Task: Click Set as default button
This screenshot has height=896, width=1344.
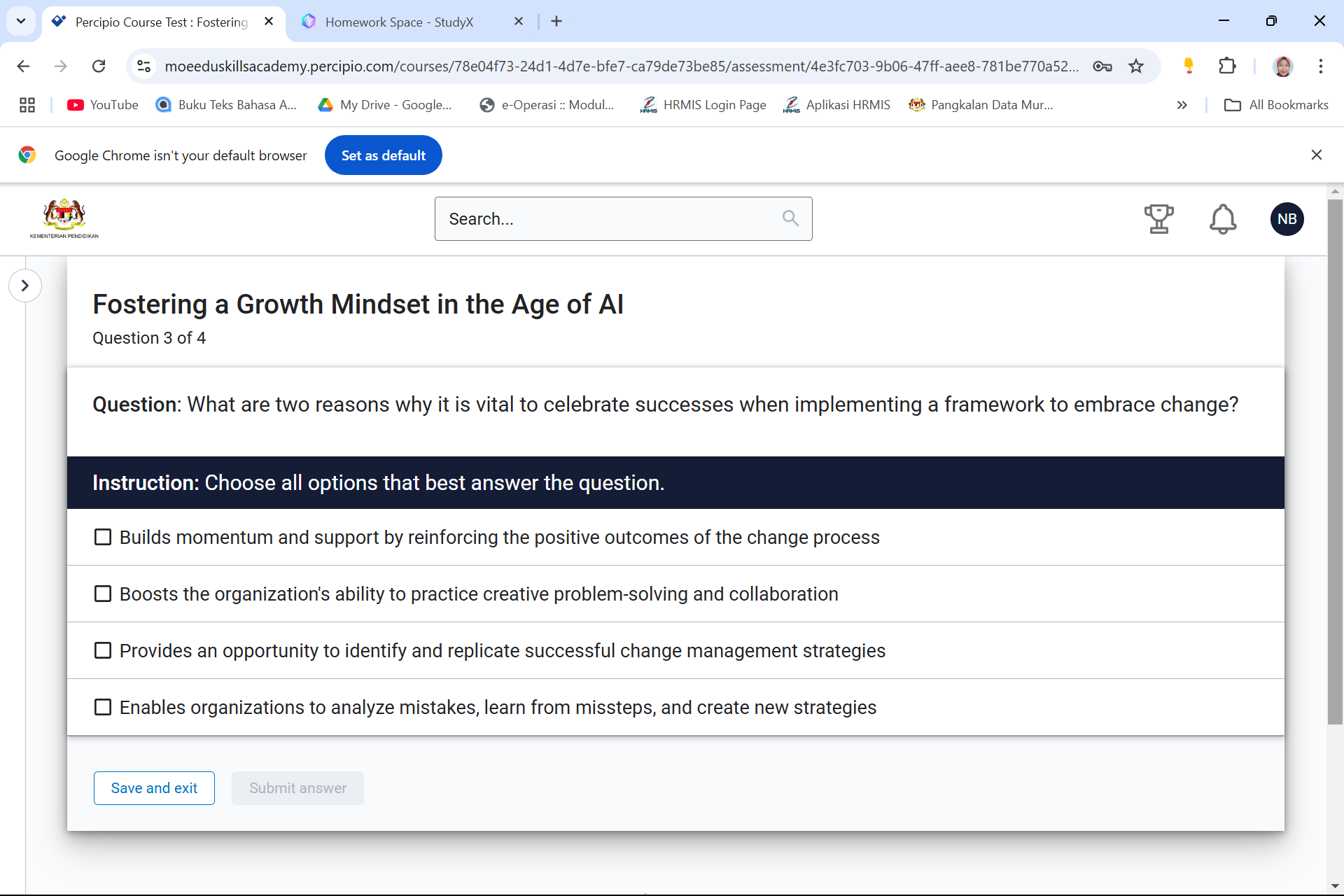Action: [x=383, y=155]
